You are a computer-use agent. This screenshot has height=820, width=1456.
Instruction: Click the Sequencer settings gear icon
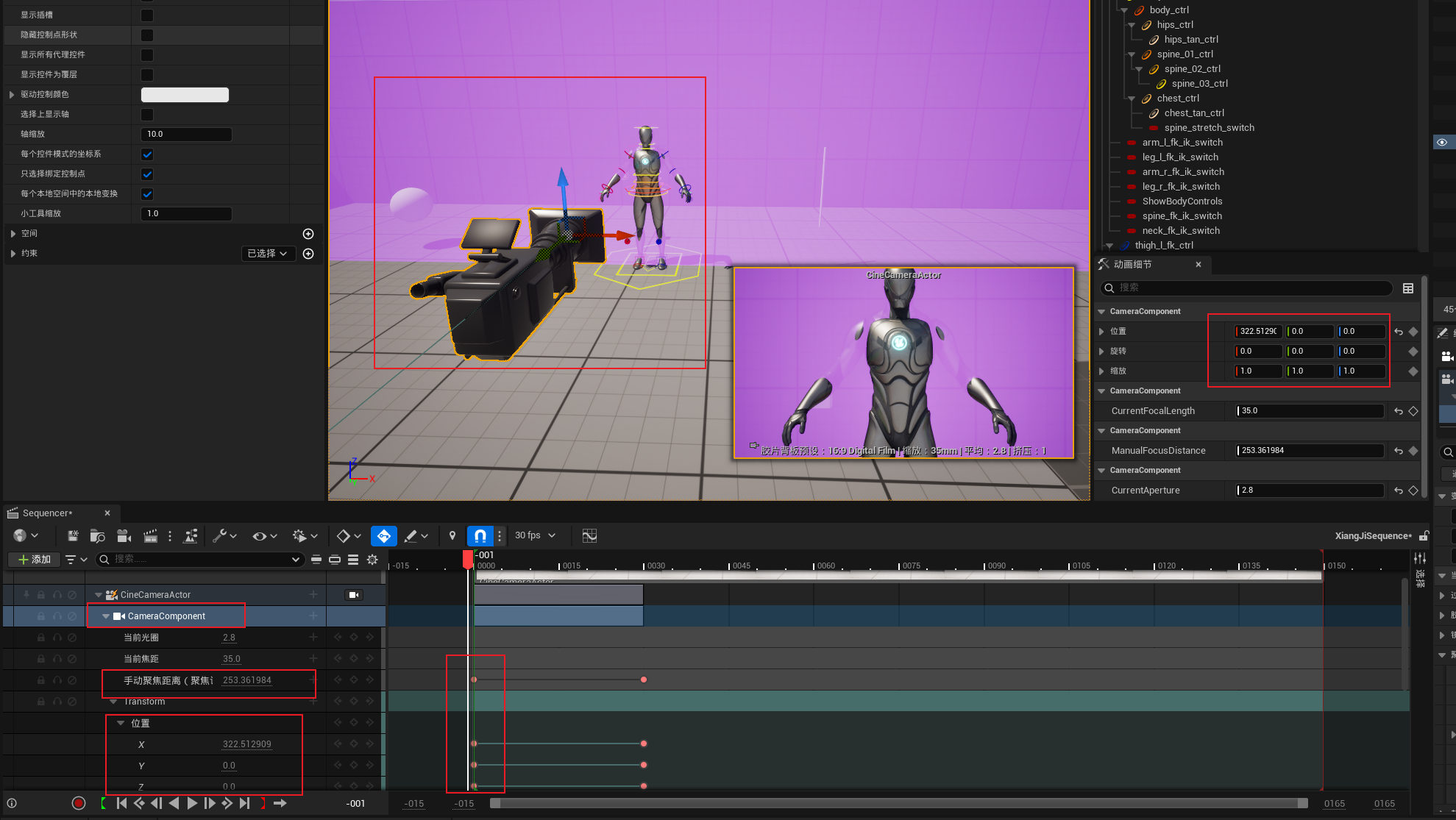(372, 560)
